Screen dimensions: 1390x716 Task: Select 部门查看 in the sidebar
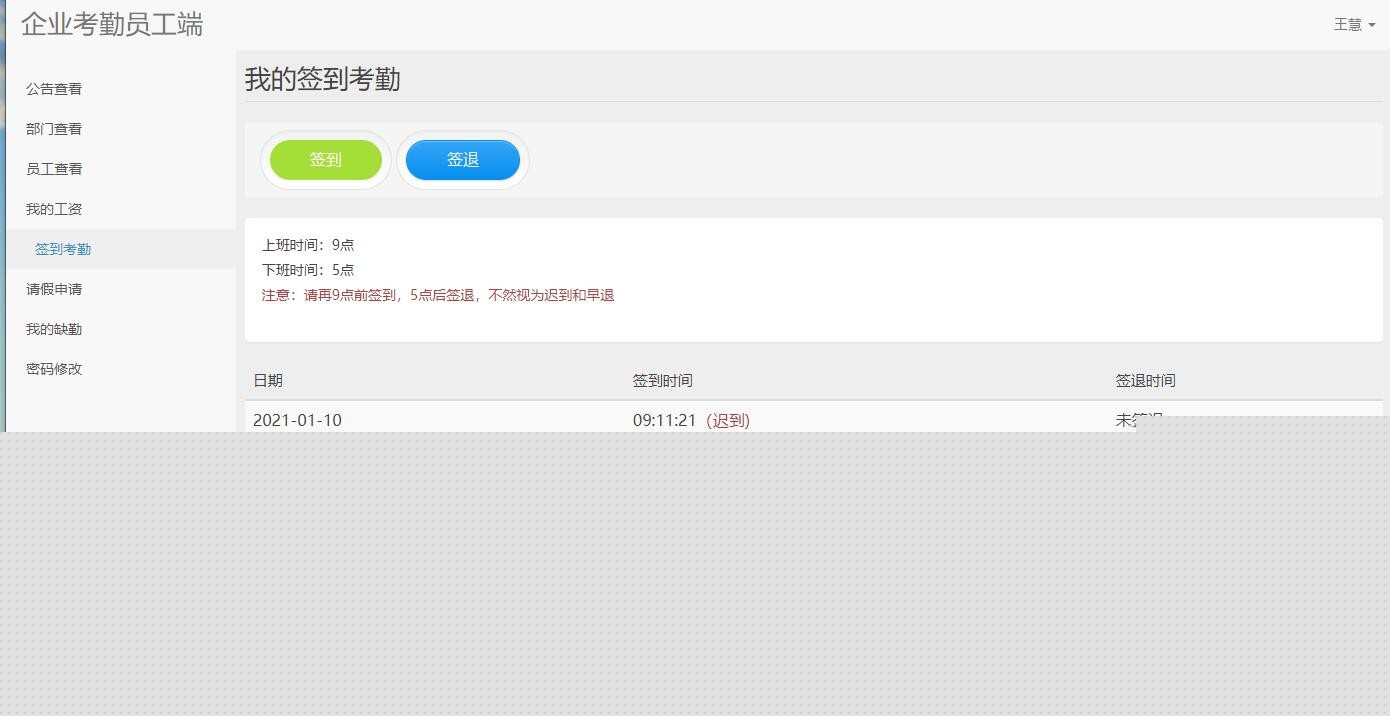55,128
